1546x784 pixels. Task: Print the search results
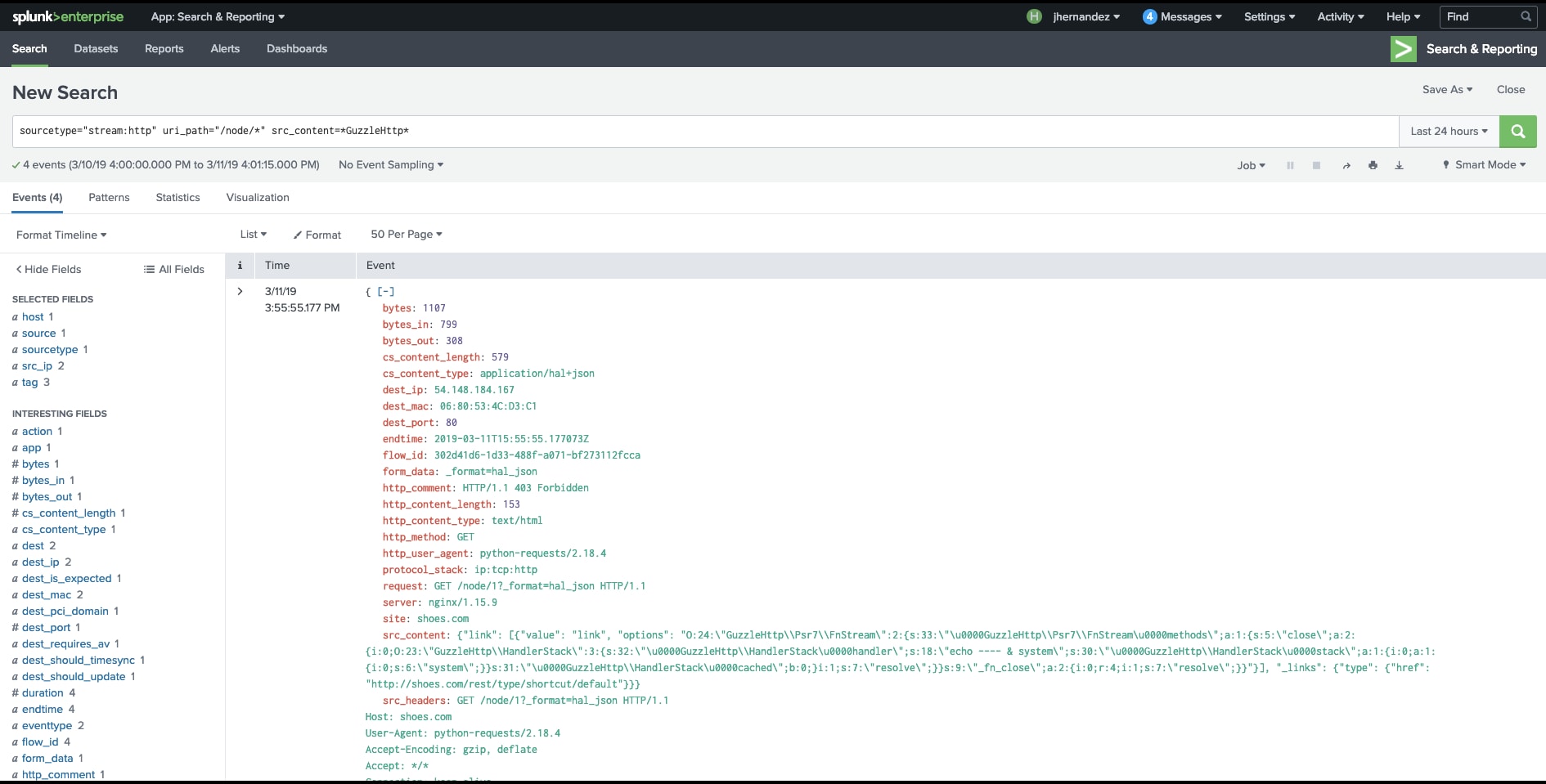tap(1373, 165)
